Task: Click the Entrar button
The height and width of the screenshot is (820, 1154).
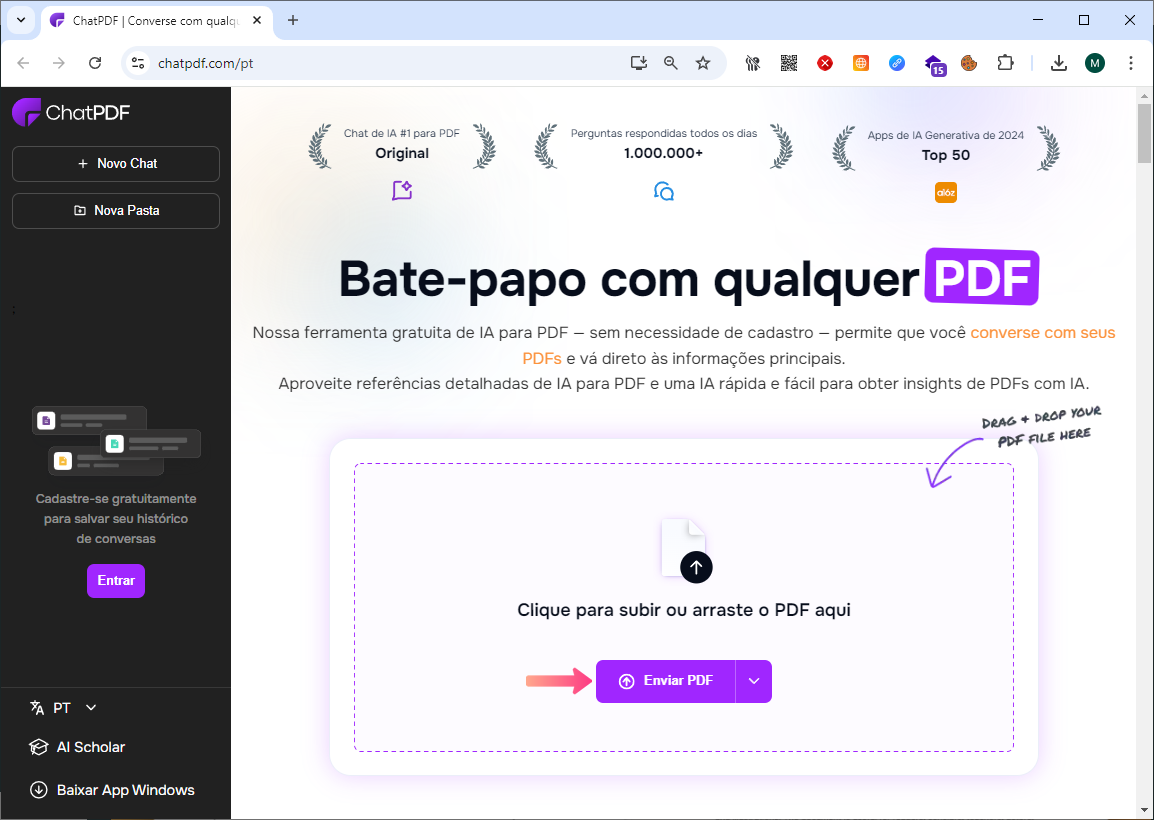Action: (x=116, y=581)
